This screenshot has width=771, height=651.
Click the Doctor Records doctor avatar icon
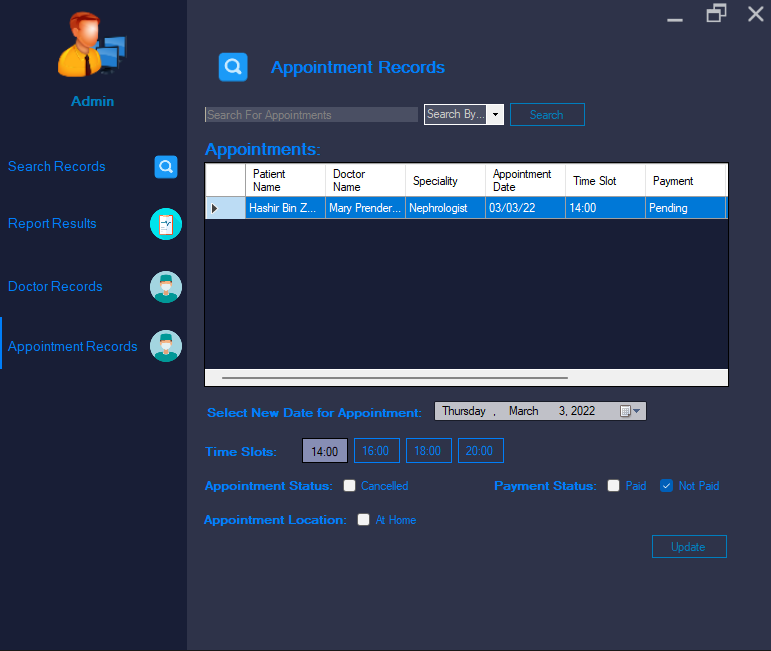click(166, 287)
